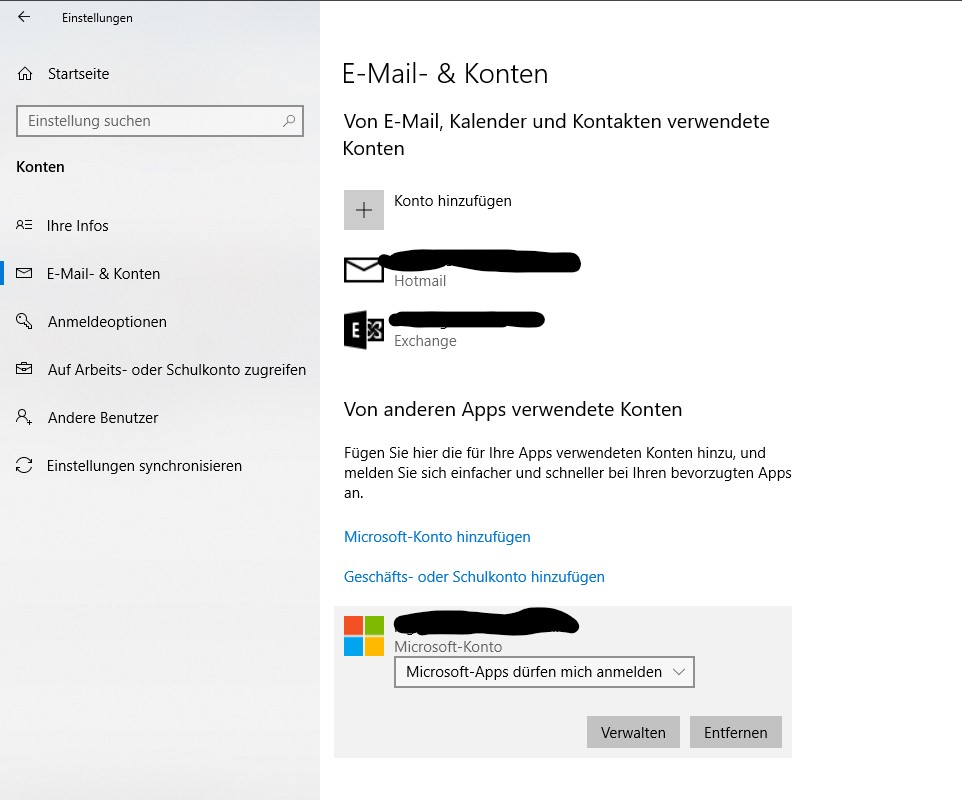Click the plus icon to add account
The height and width of the screenshot is (800, 962).
[x=364, y=210]
